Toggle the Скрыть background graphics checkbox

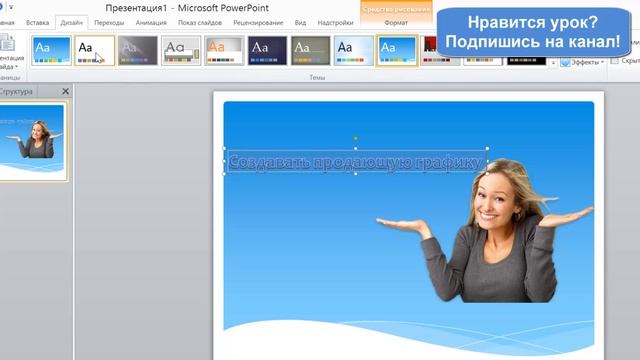click(614, 61)
